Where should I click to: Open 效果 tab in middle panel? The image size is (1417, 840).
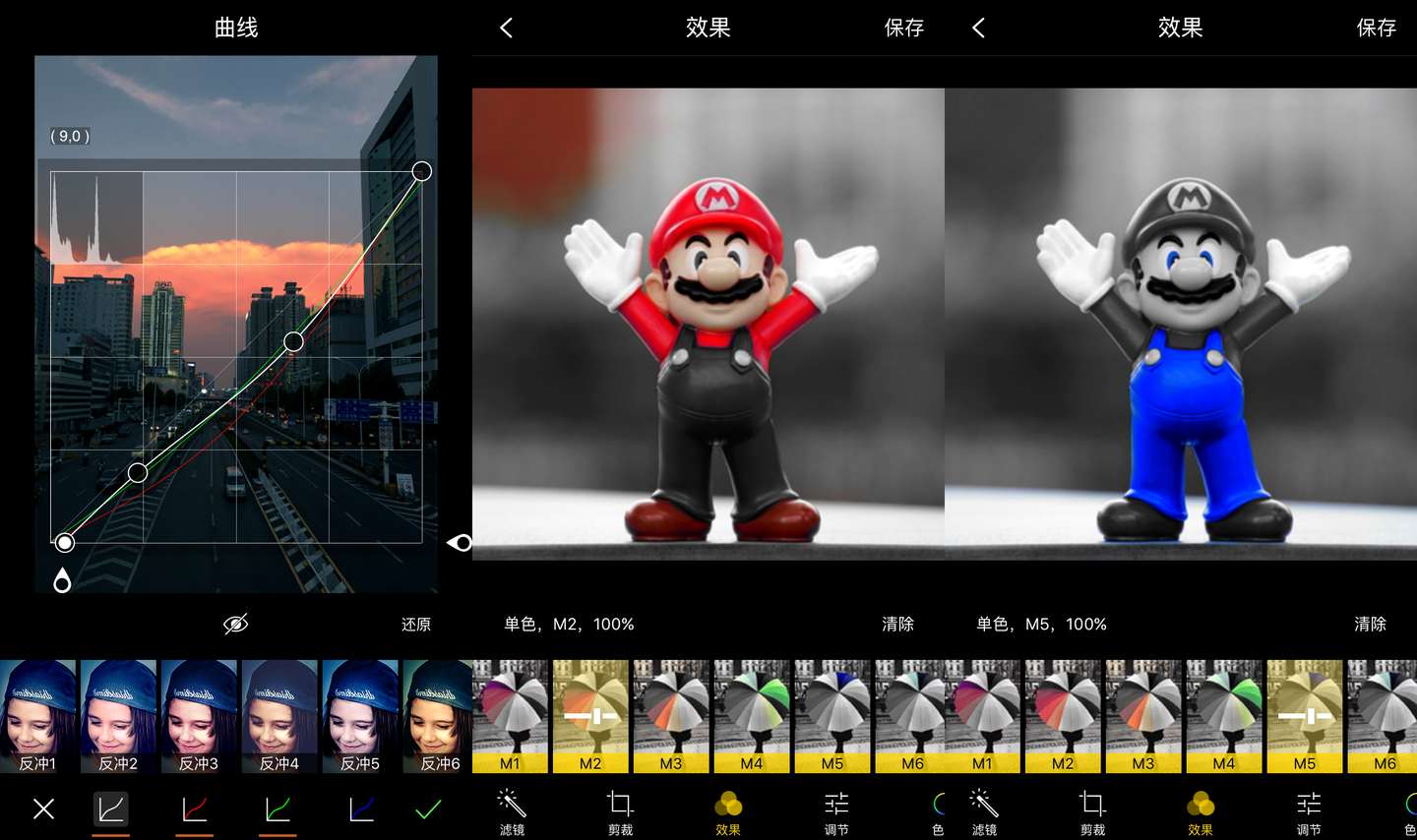coord(728,812)
